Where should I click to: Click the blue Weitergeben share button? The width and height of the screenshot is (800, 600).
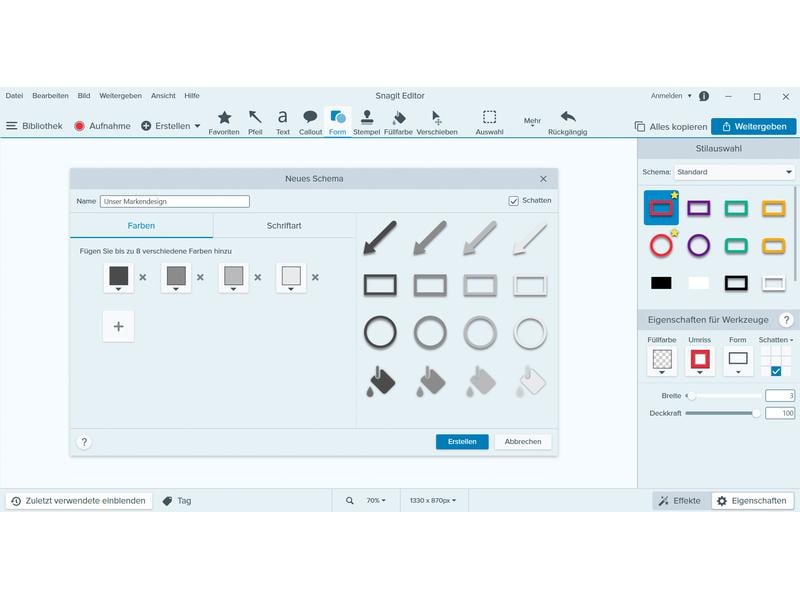754,127
